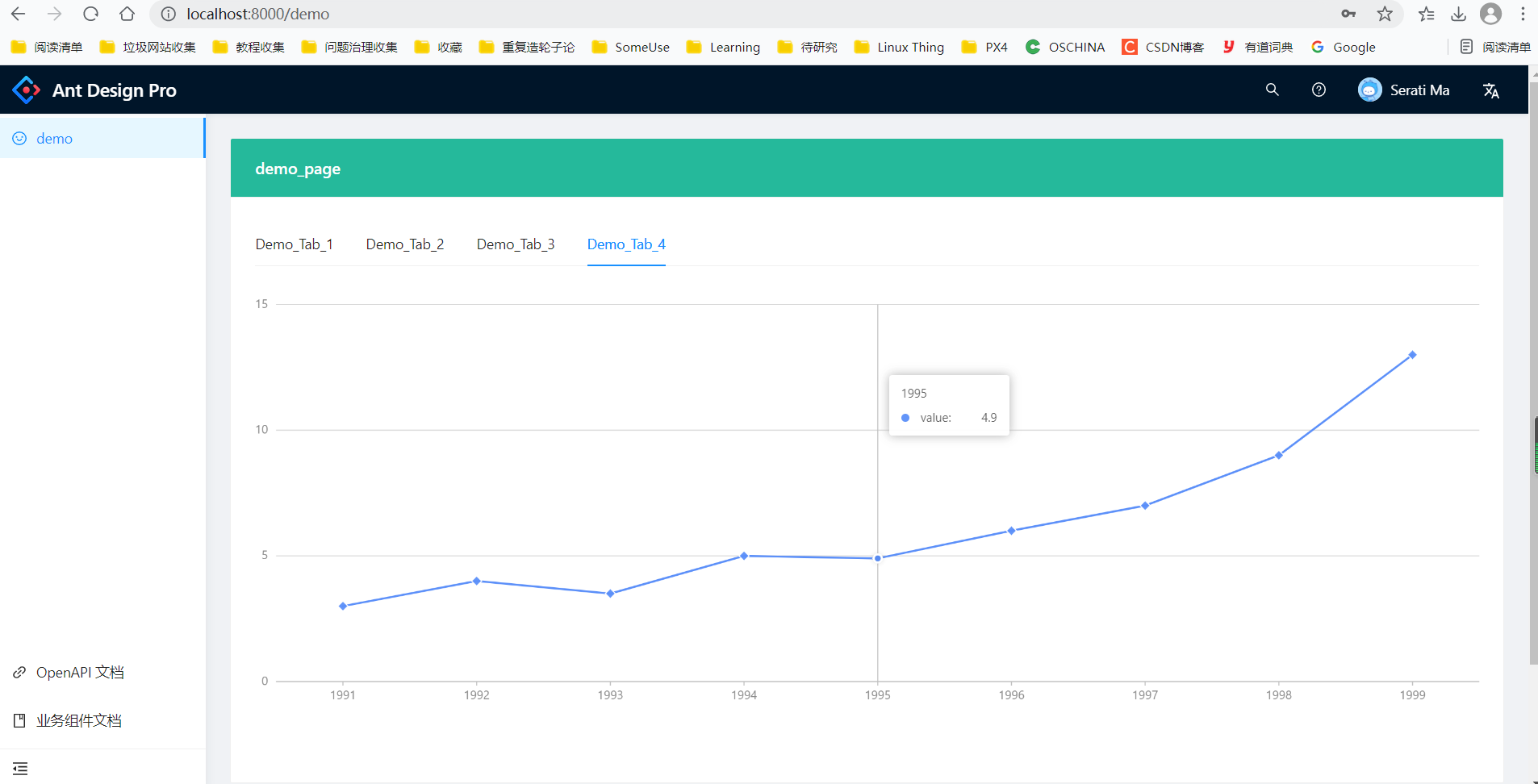1538x784 pixels.
Task: Switch to Demo_Tab_2
Action: (405, 244)
